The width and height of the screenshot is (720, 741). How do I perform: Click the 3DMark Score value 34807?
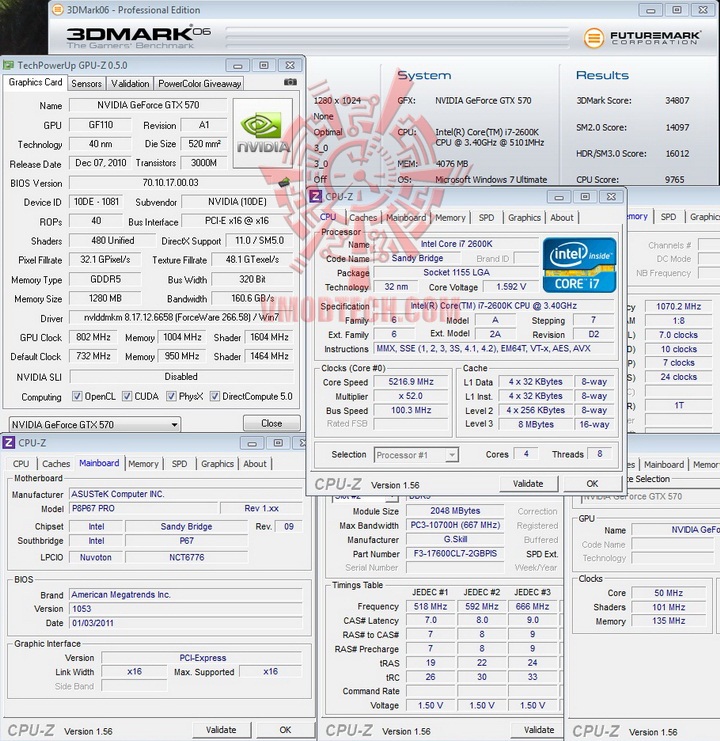click(677, 100)
